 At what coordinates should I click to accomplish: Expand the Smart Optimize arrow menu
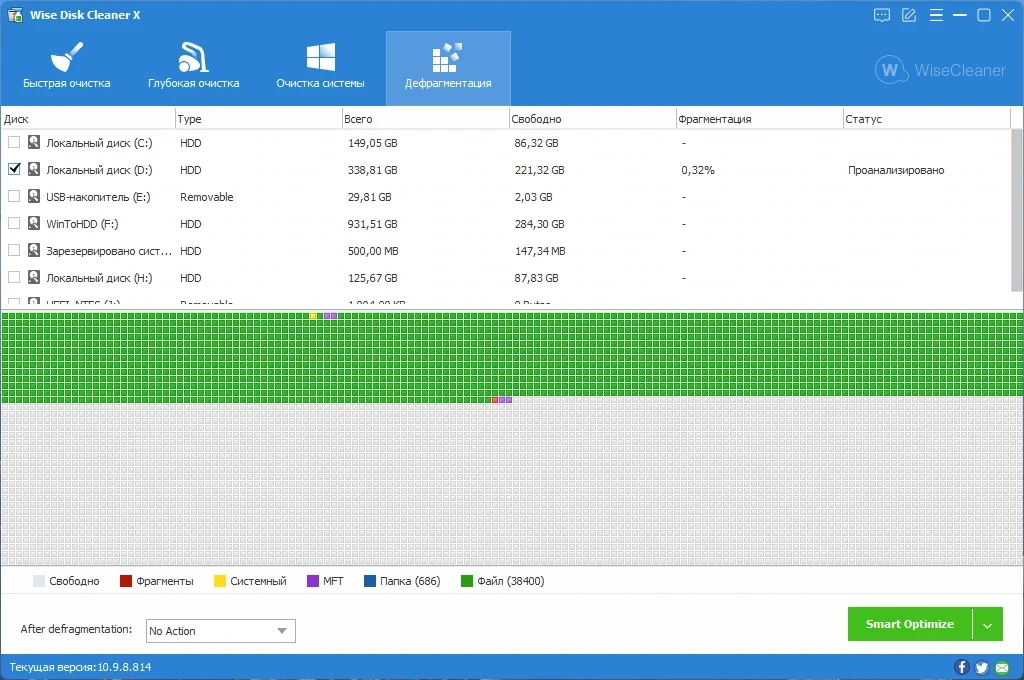tap(987, 624)
